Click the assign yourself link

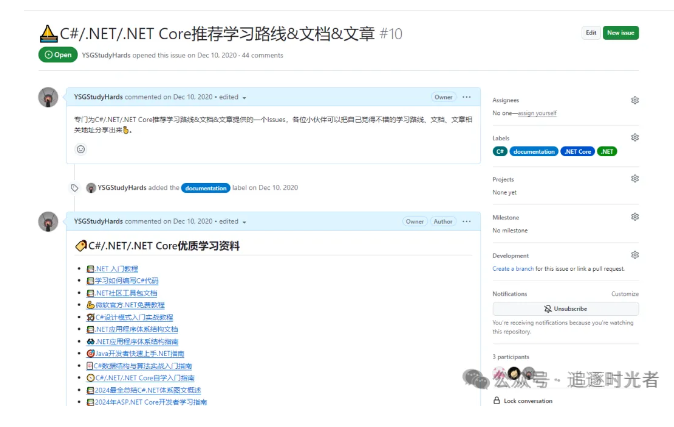pos(537,113)
